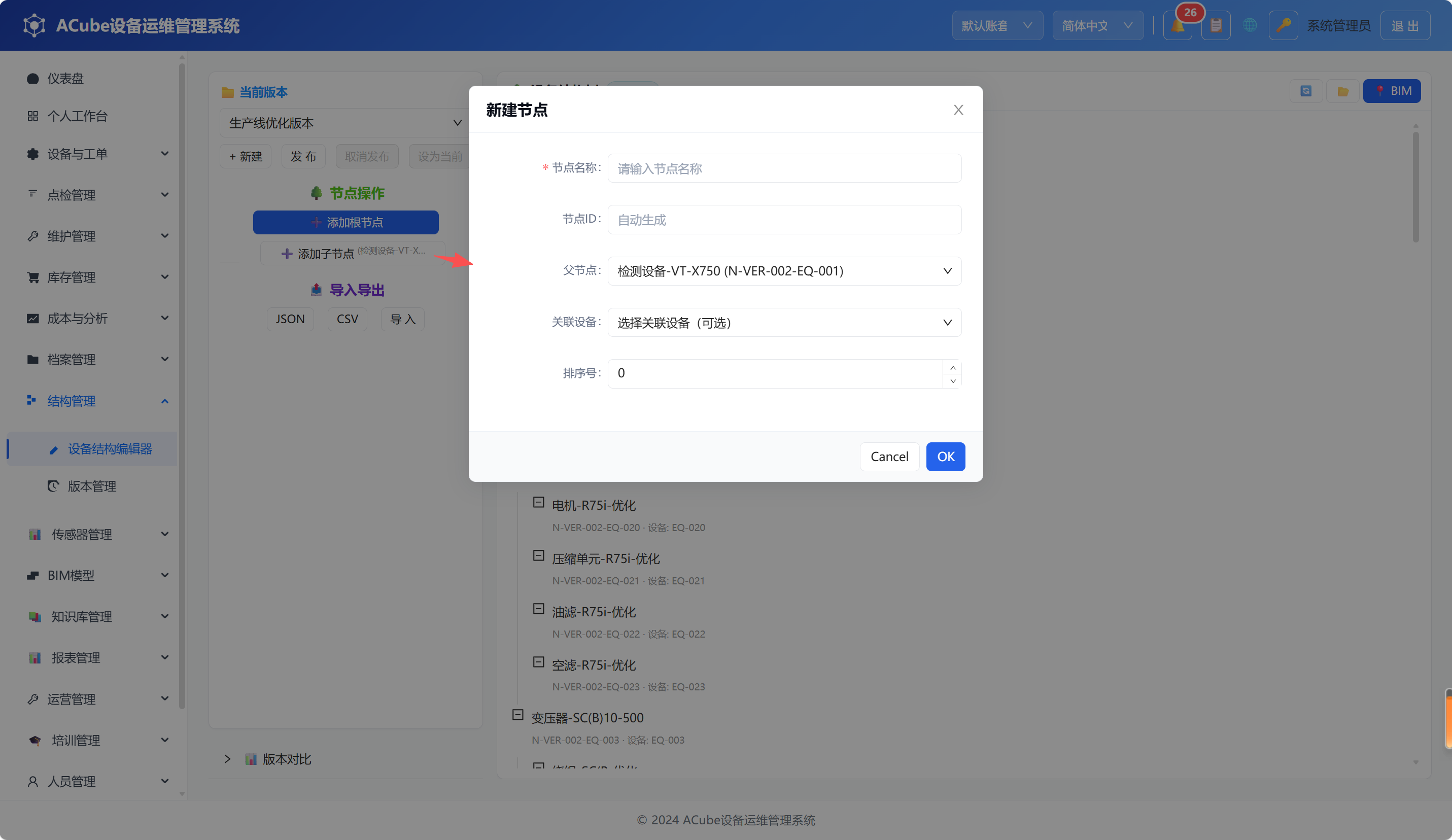This screenshot has height=840, width=1452.
Task: Export as JSON button
Action: coord(290,319)
